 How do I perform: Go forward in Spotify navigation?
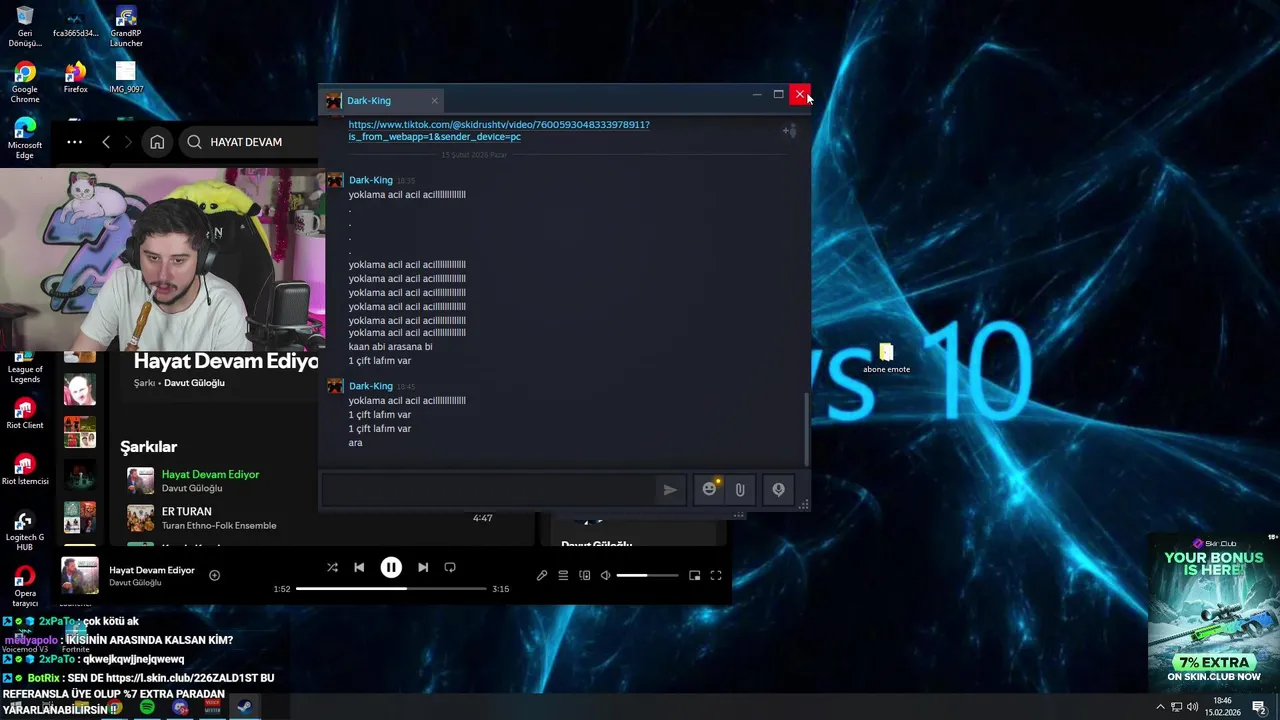point(128,142)
